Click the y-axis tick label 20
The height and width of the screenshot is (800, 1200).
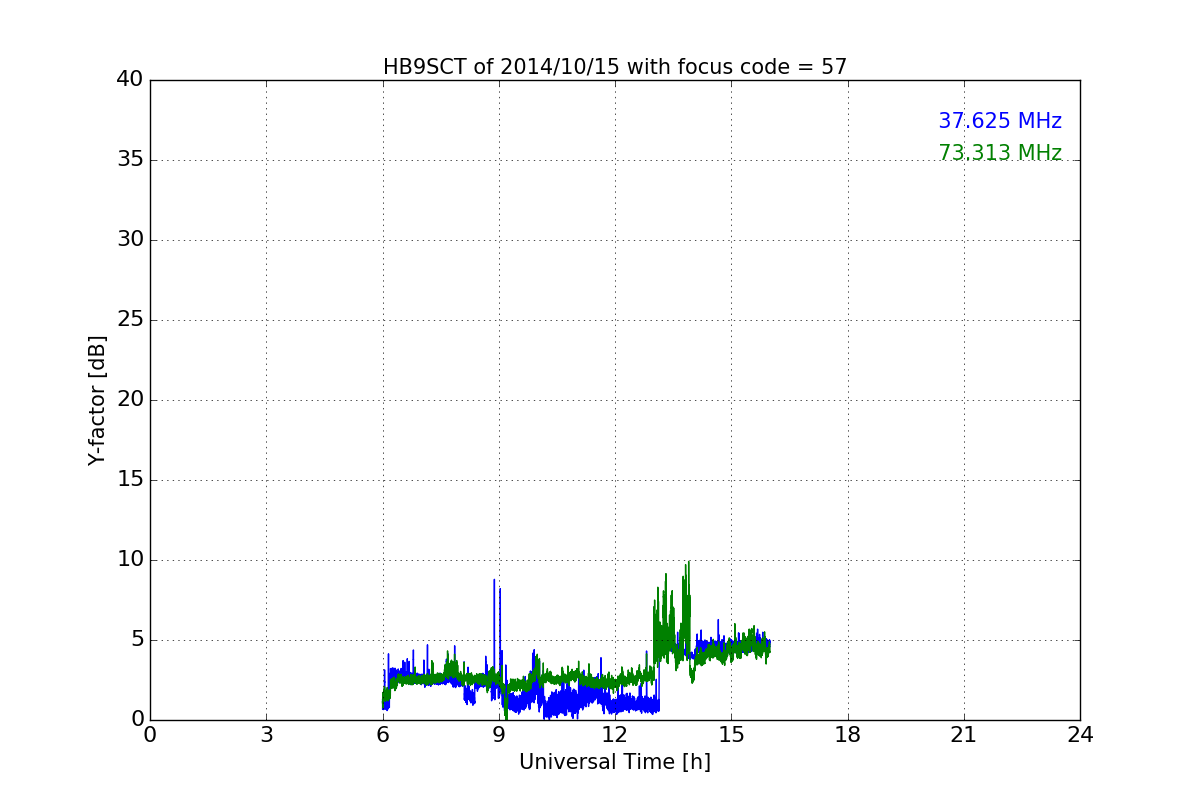[x=130, y=399]
